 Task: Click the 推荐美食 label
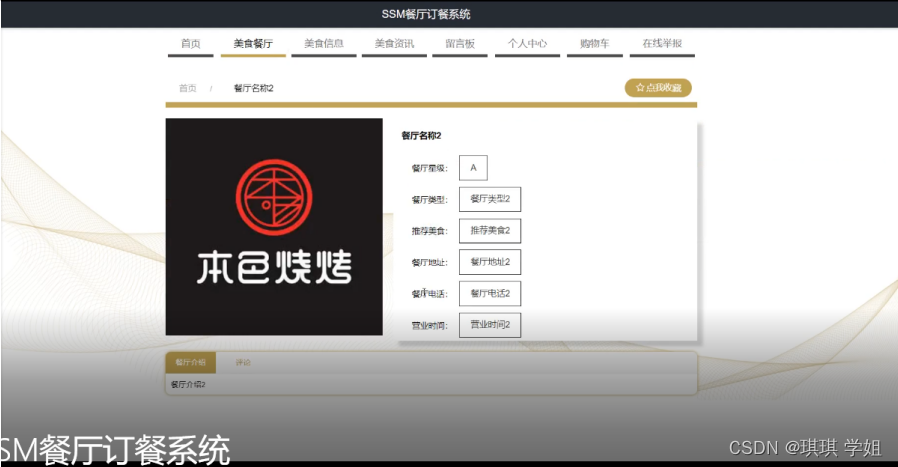click(430, 231)
